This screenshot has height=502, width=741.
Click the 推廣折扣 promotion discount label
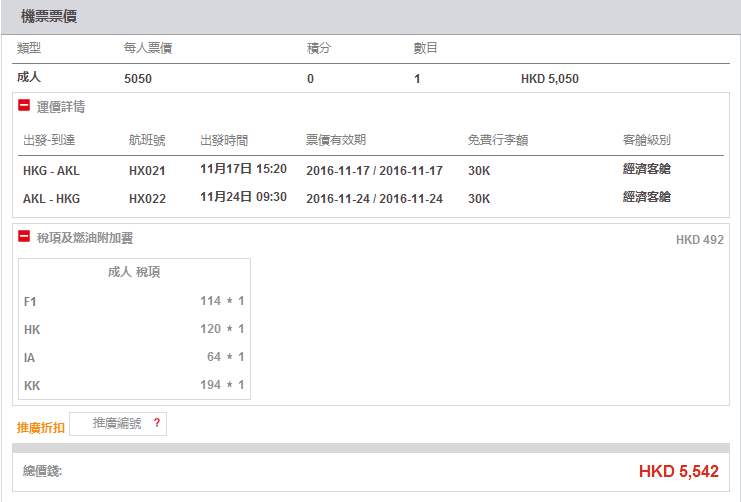[41, 427]
